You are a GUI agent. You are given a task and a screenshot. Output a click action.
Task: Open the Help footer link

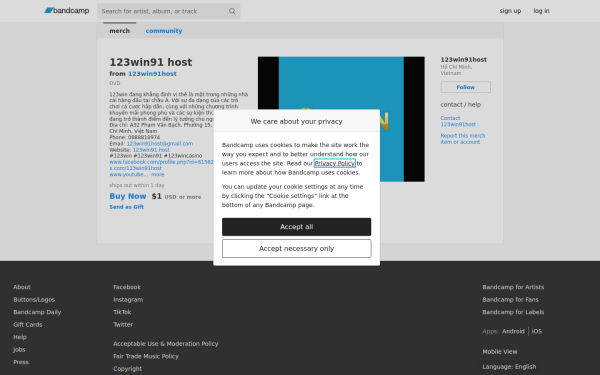20,337
